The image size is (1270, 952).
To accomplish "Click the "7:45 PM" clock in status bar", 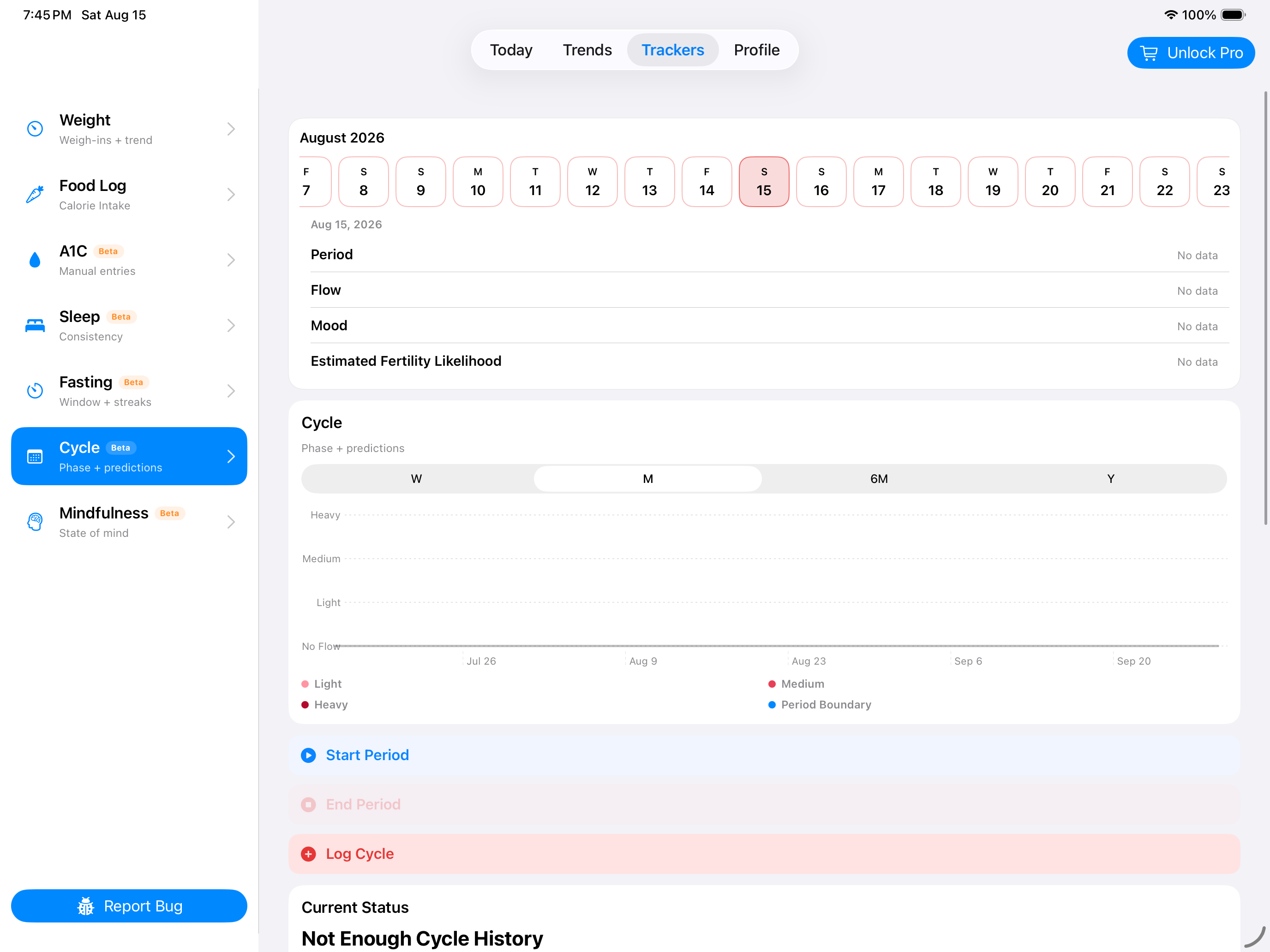I will (x=47, y=15).
